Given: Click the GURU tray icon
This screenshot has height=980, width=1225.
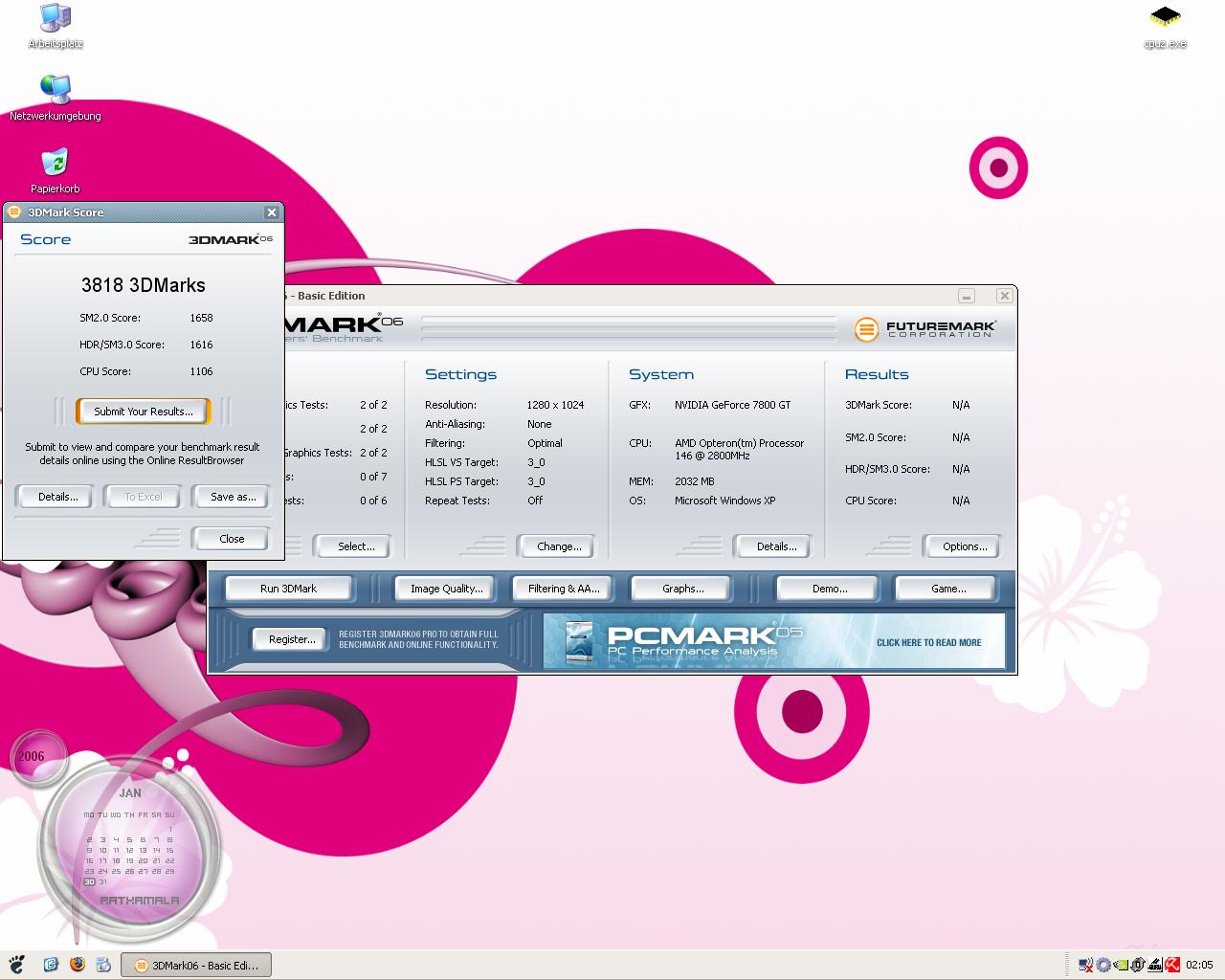Looking at the screenshot, I should [1155, 965].
